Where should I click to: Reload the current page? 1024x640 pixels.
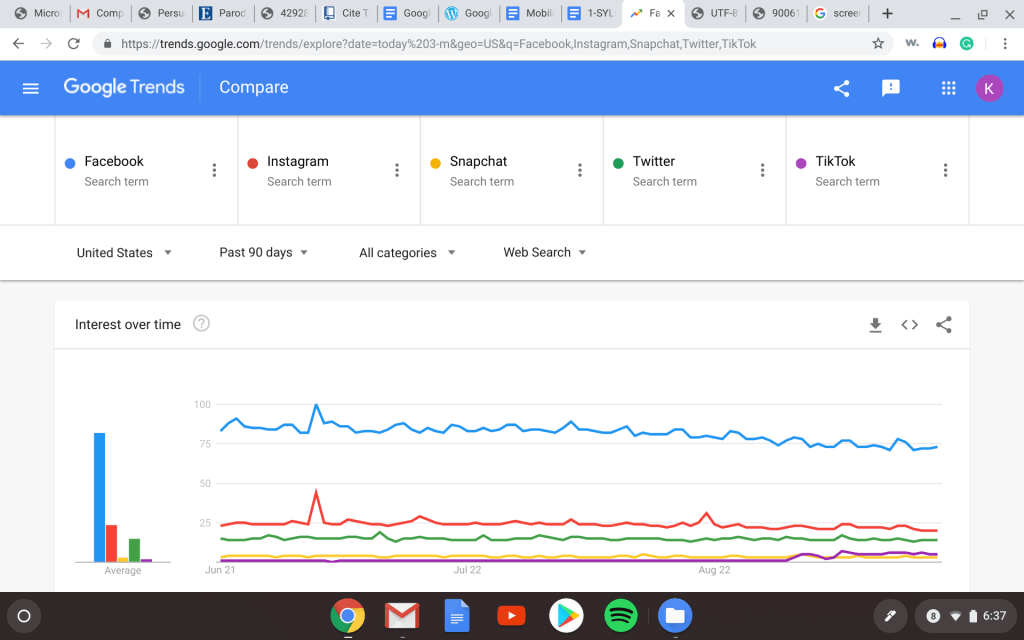click(73, 44)
